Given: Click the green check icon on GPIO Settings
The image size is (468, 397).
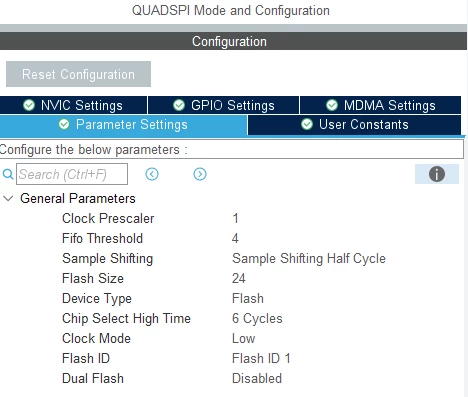Looking at the screenshot, I should click(179, 105).
